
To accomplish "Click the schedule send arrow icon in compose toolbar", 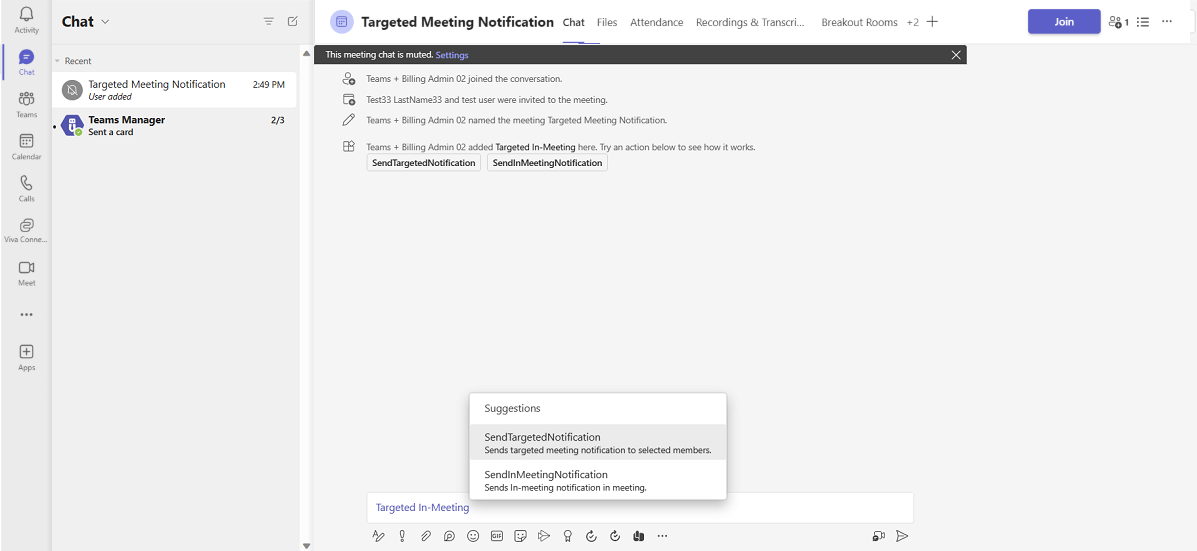I will point(544,536).
